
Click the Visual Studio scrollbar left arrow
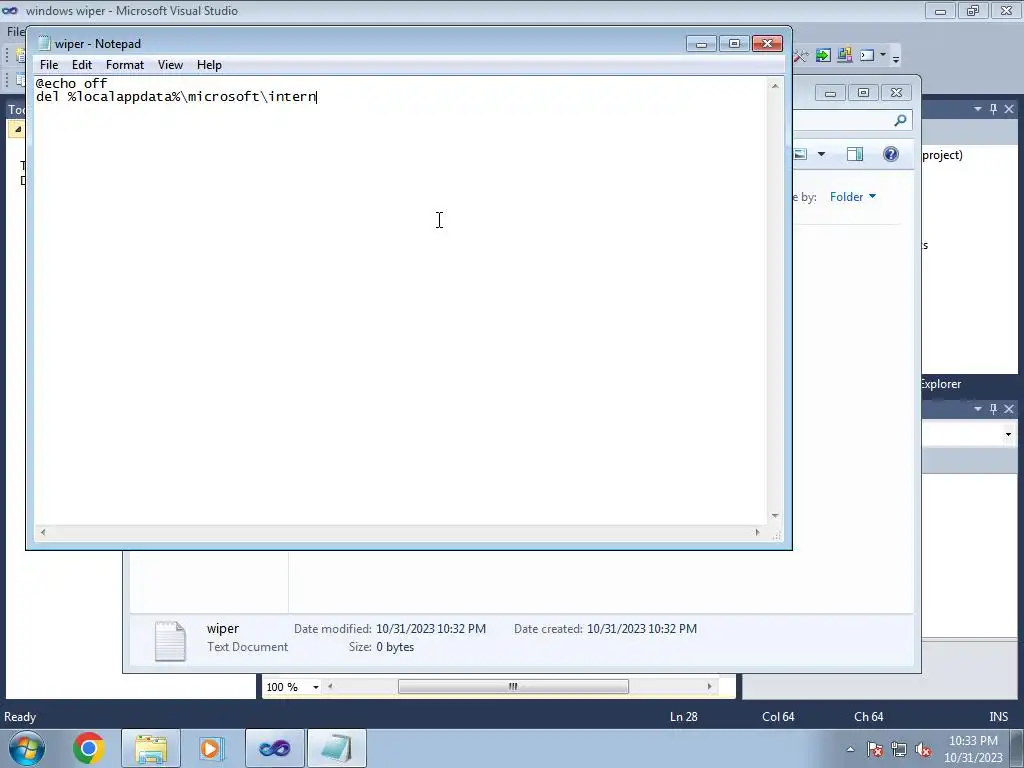click(x=330, y=686)
